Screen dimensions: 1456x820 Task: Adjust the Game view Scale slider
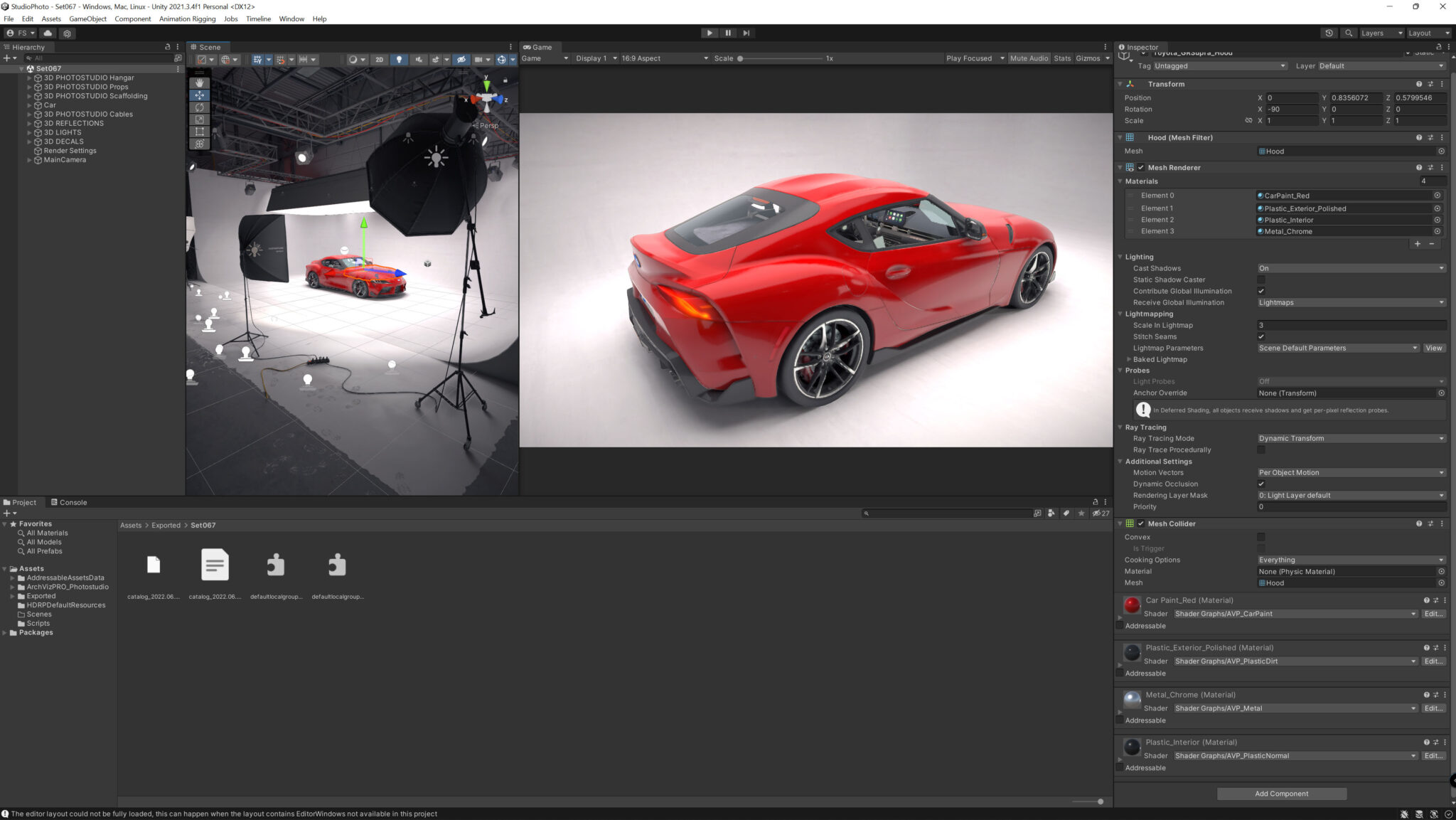click(739, 58)
